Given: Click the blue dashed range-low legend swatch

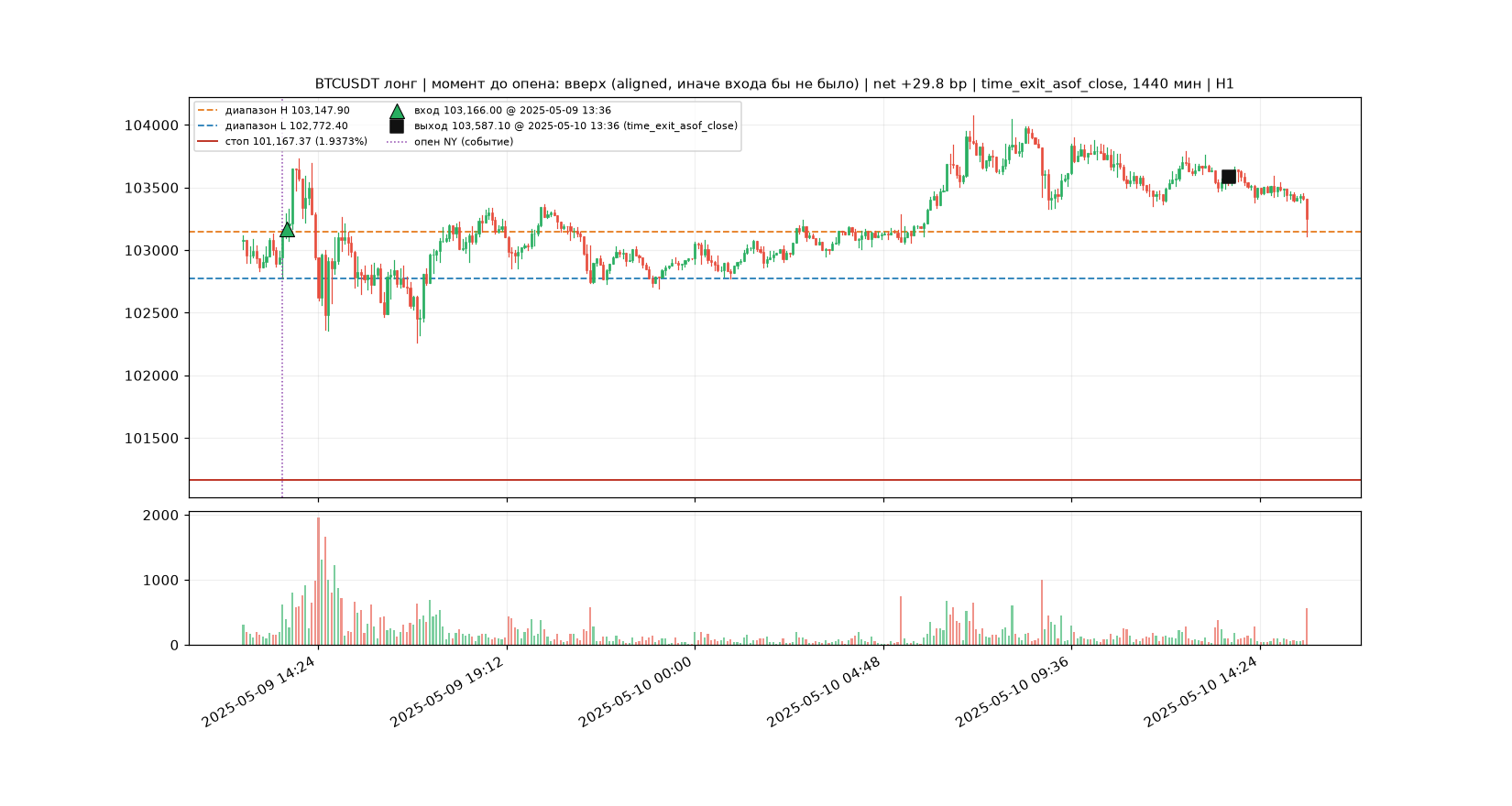Looking at the screenshot, I should 209,126.
